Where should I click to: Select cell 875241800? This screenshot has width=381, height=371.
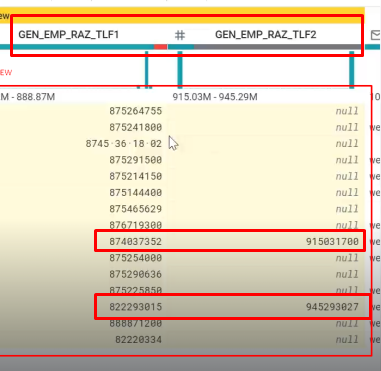click(136, 127)
